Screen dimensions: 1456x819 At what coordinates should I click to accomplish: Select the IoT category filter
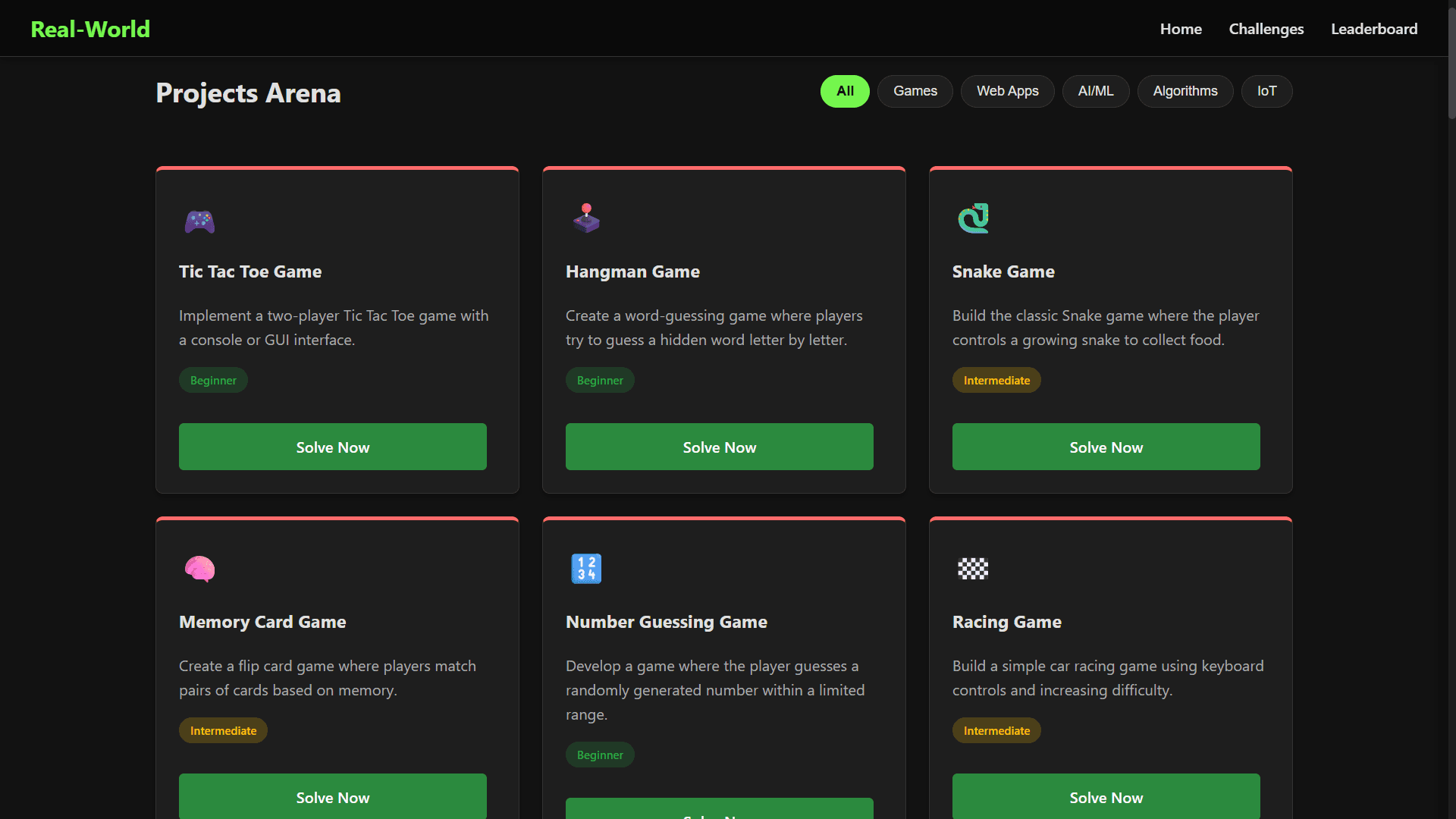pyautogui.click(x=1266, y=91)
